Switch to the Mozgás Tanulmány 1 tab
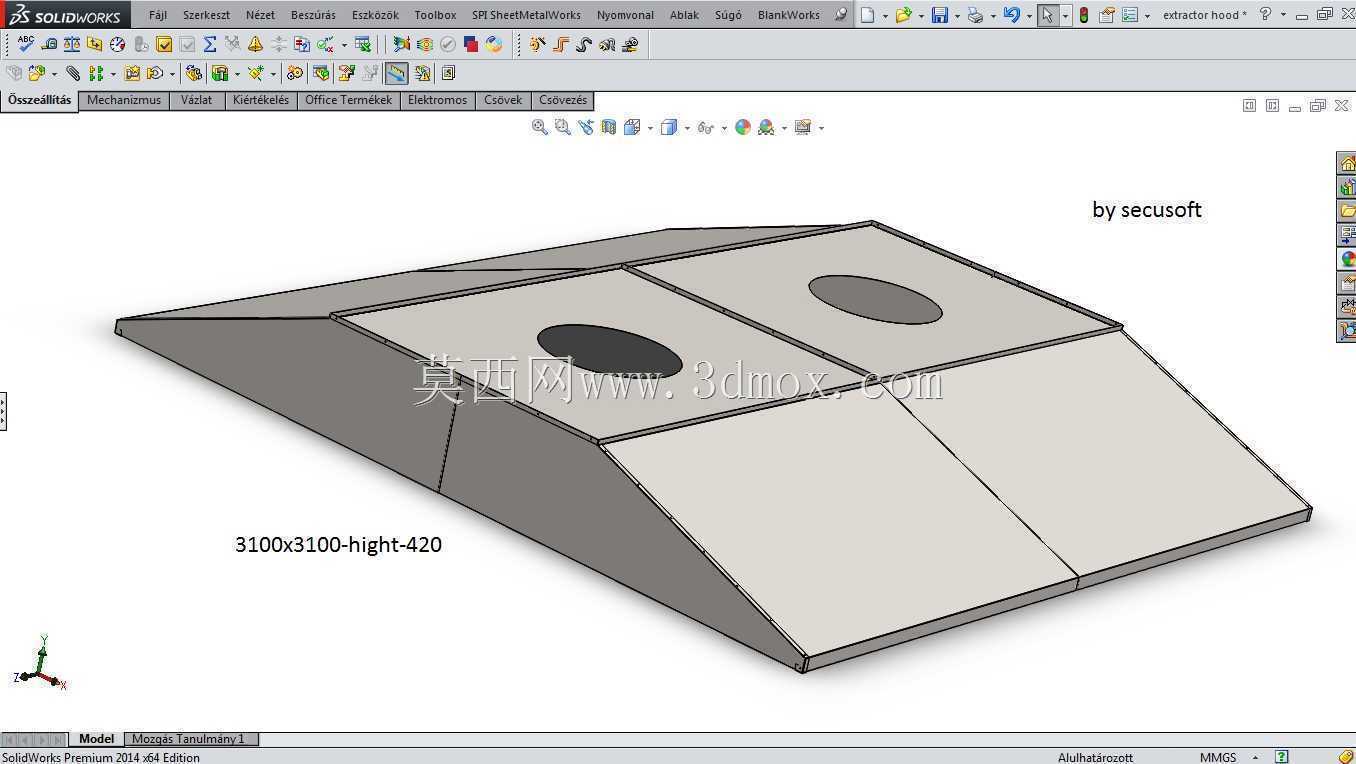Image resolution: width=1356 pixels, height=764 pixels. [x=189, y=739]
